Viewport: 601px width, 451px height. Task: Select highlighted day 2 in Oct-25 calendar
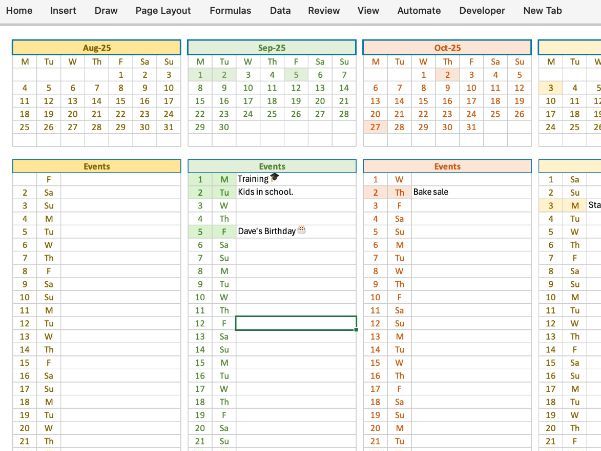coord(447,75)
